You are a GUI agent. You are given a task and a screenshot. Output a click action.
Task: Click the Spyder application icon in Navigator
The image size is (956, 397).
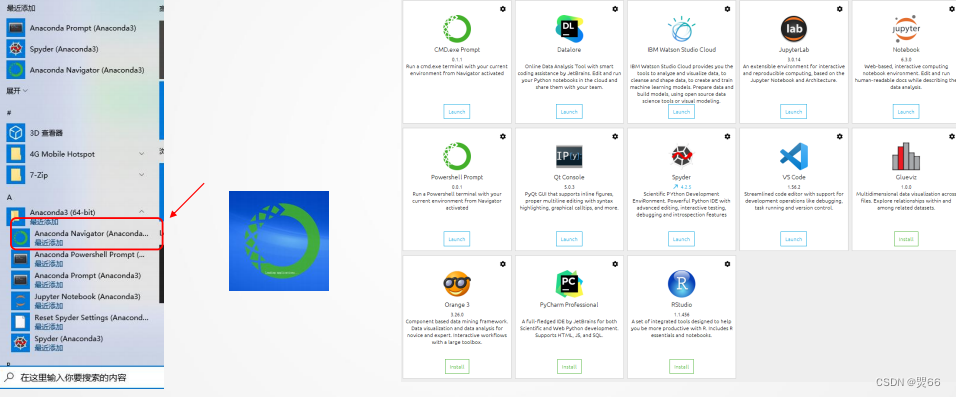(681, 157)
